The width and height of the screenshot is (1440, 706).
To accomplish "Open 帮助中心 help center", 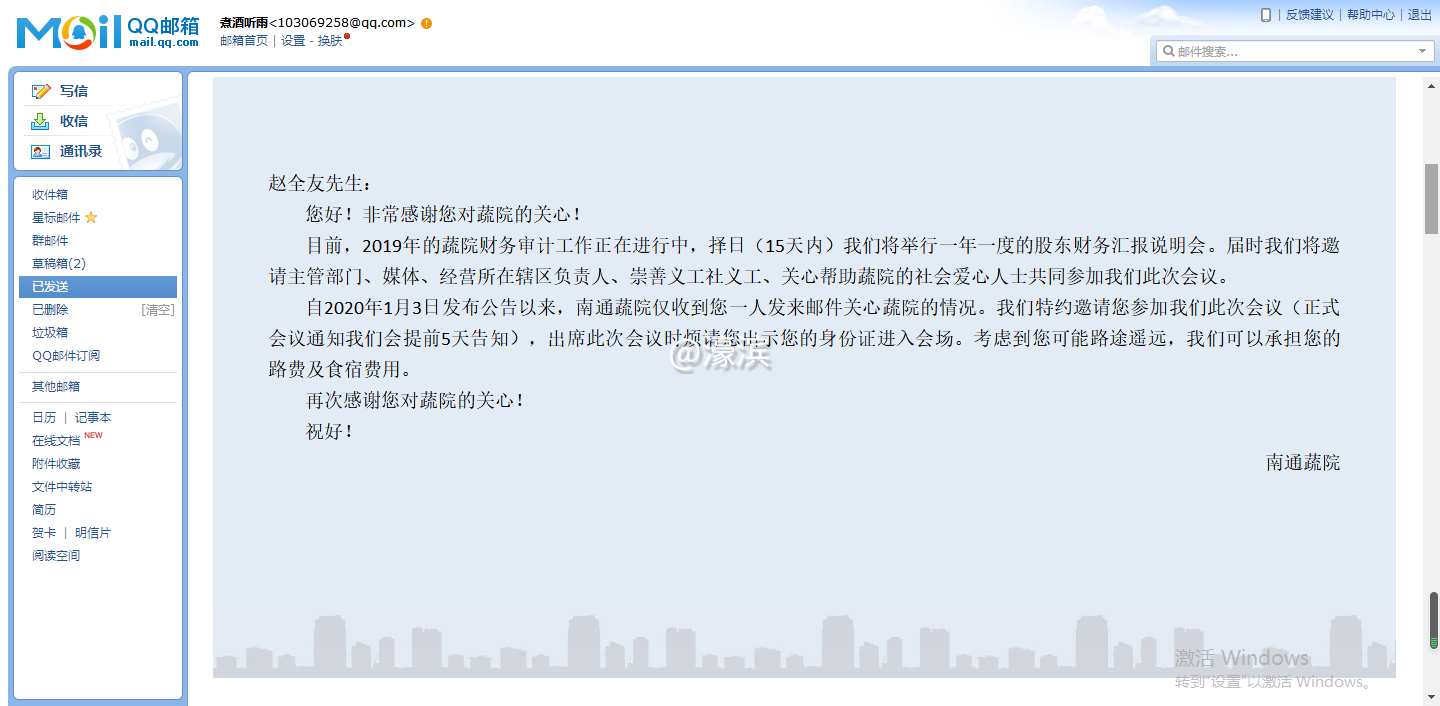I will tap(1370, 14).
